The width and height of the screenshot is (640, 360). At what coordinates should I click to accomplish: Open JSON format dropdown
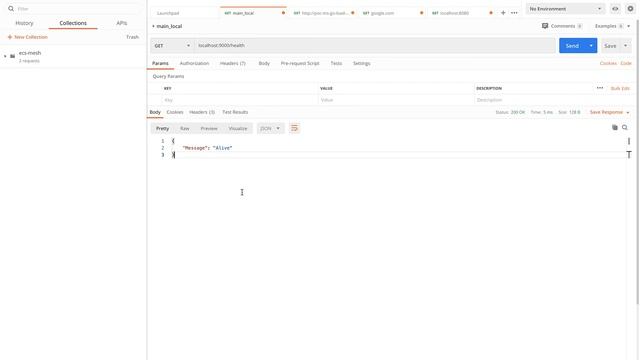[x=270, y=129]
